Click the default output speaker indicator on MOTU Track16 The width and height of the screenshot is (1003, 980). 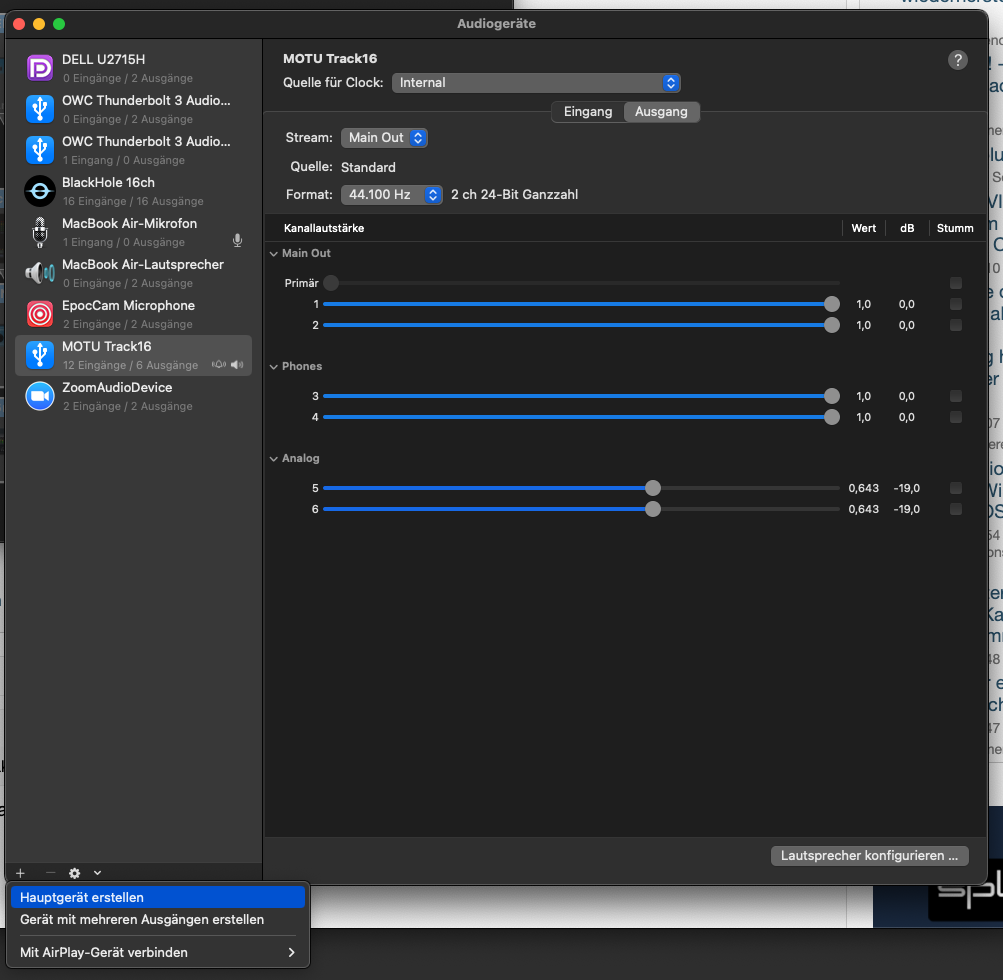[x=237, y=364]
